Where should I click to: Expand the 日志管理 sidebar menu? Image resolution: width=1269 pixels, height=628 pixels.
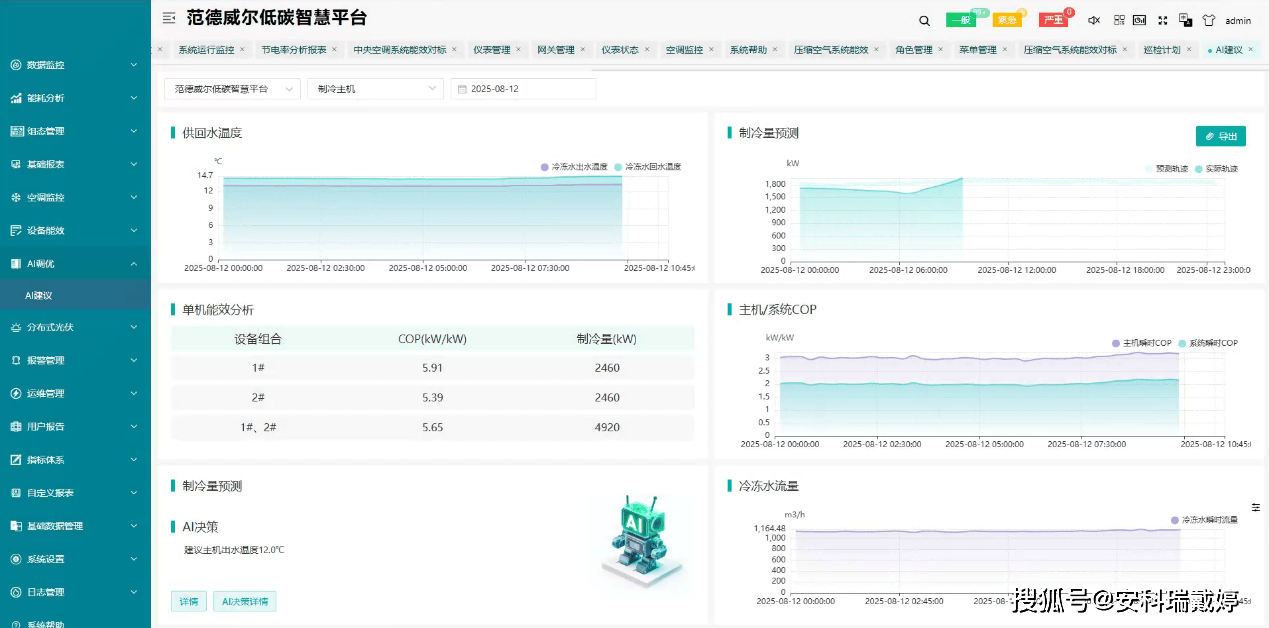[x=75, y=592]
